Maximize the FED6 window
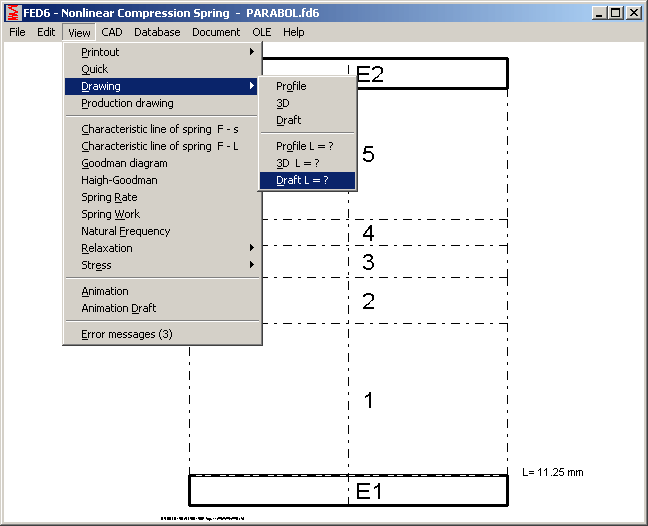 (x=615, y=13)
